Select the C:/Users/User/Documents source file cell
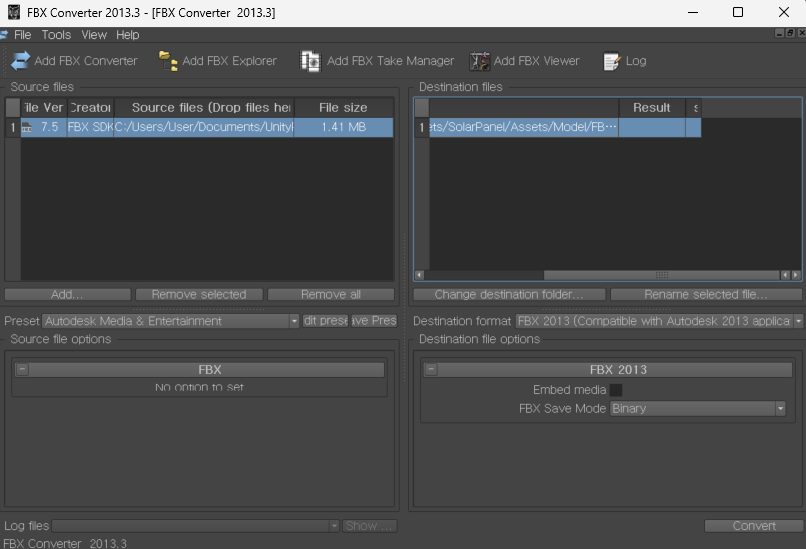This screenshot has height=549, width=806. 204,127
